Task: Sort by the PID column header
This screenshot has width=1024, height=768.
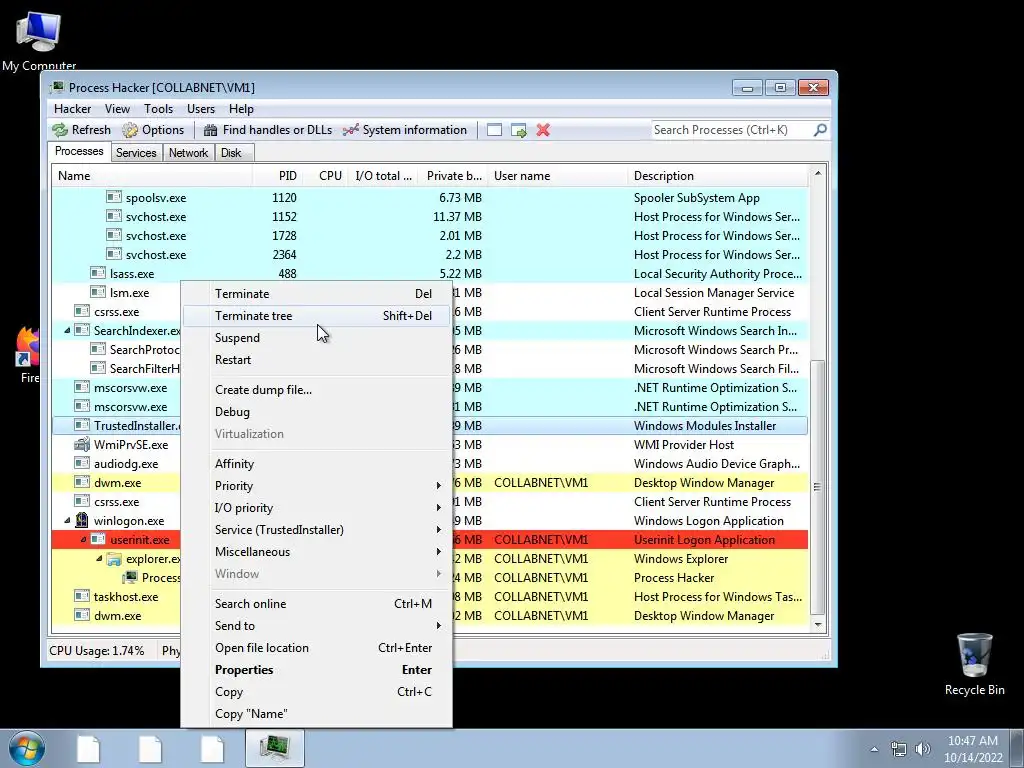Action: (277, 176)
